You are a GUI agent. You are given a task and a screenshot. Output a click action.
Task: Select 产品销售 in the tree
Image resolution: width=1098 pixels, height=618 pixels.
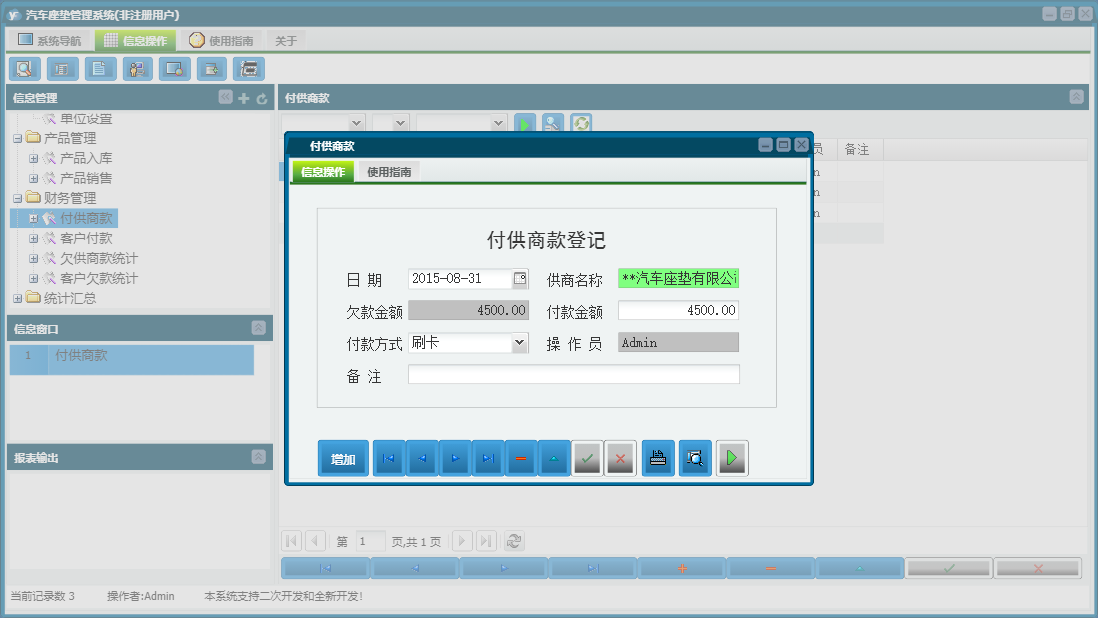(86, 178)
